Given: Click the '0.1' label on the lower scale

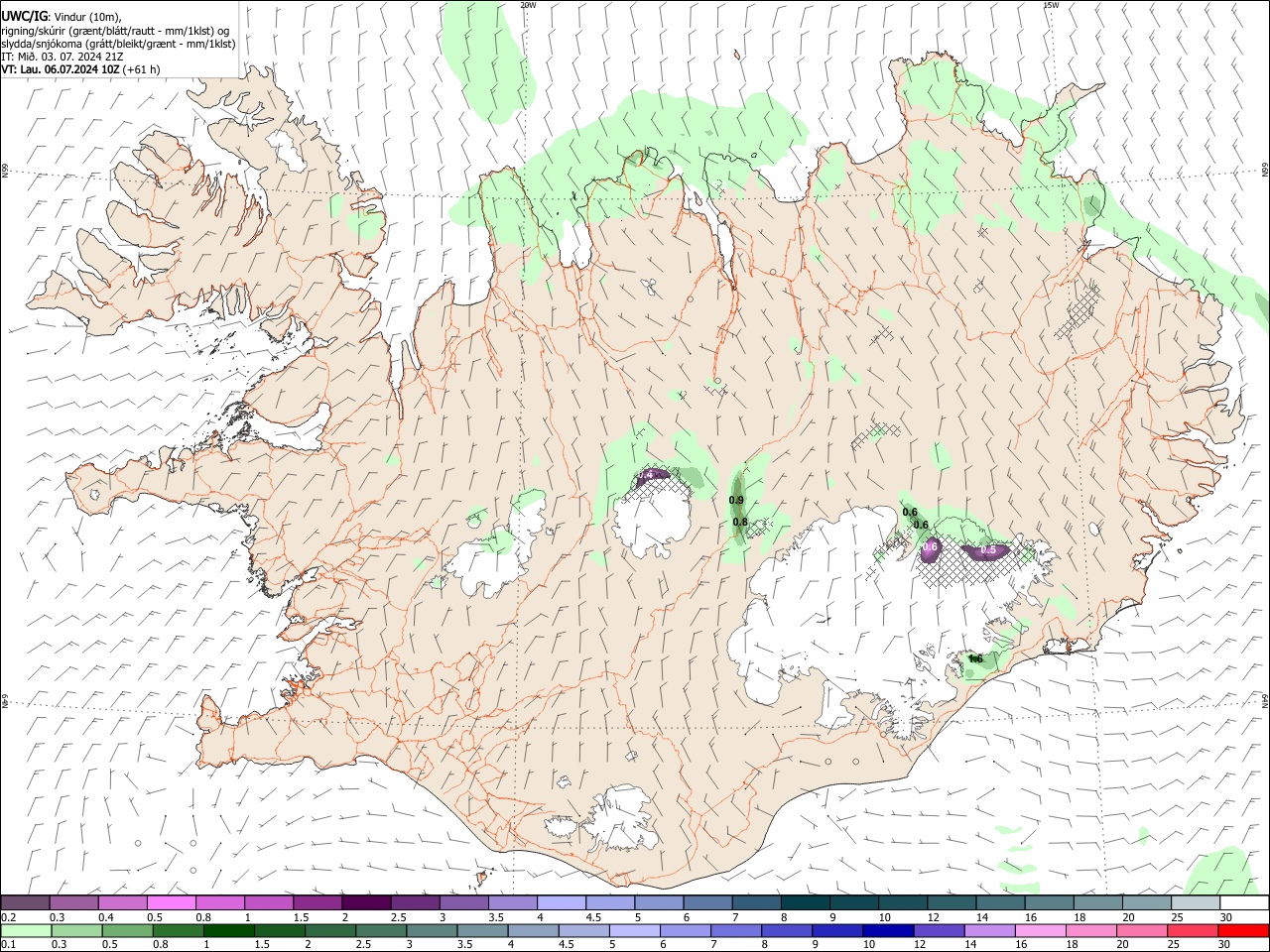Looking at the screenshot, I should [x=8, y=945].
